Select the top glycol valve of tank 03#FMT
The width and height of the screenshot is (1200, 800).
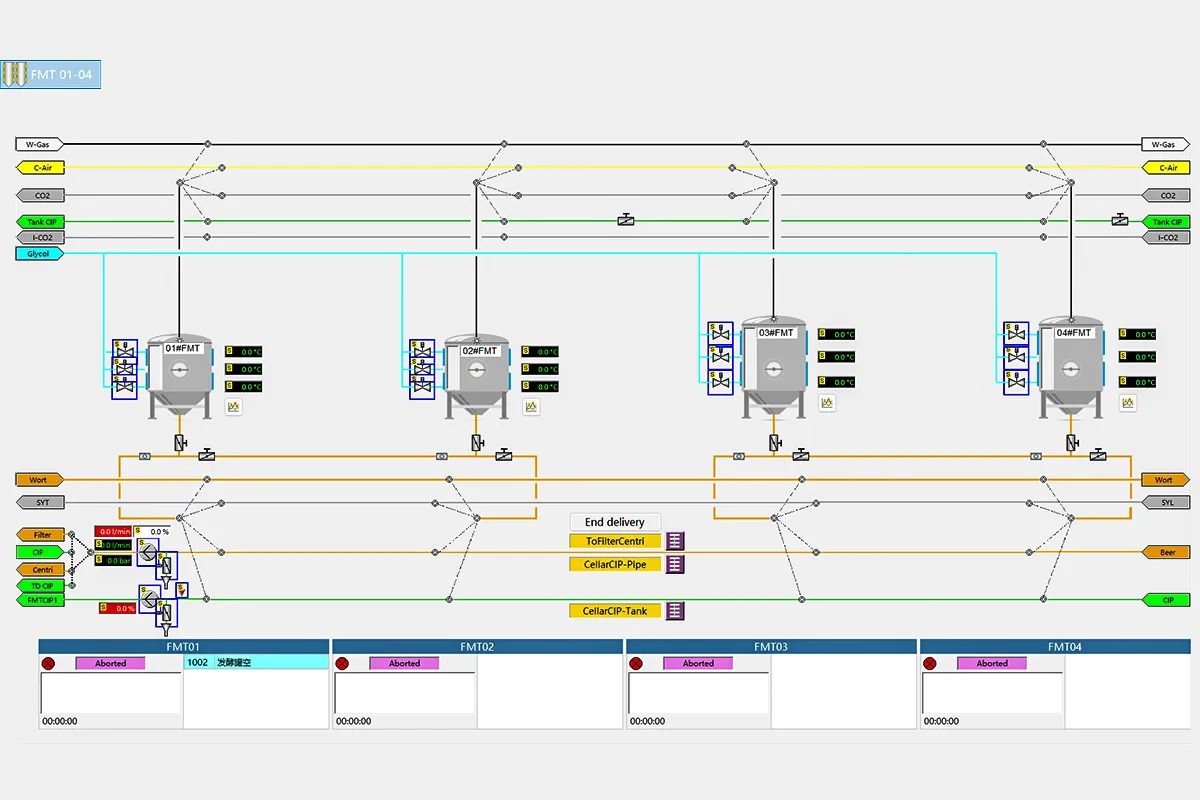click(720, 333)
